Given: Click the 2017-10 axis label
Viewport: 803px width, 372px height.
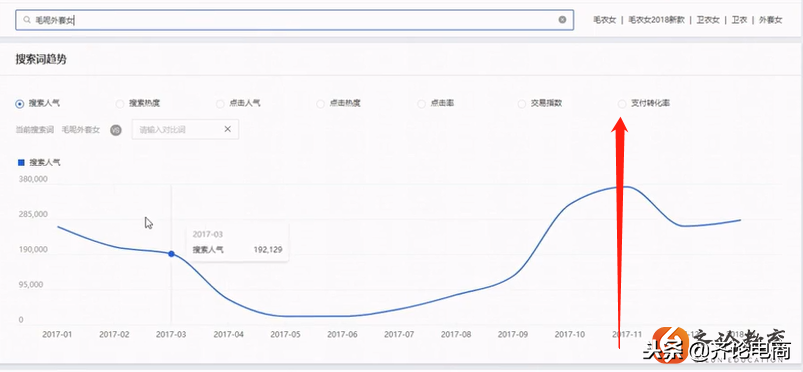Looking at the screenshot, I should pos(569,334).
